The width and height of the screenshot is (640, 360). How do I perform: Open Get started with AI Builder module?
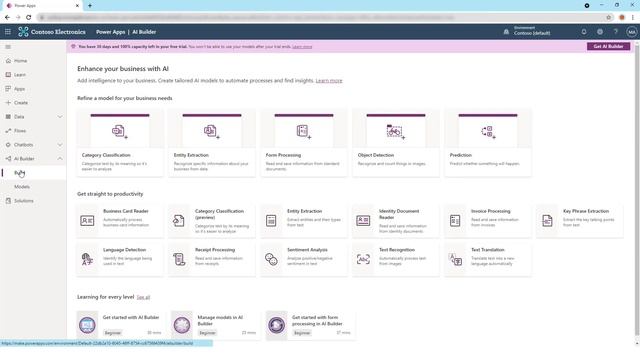tap(120, 325)
